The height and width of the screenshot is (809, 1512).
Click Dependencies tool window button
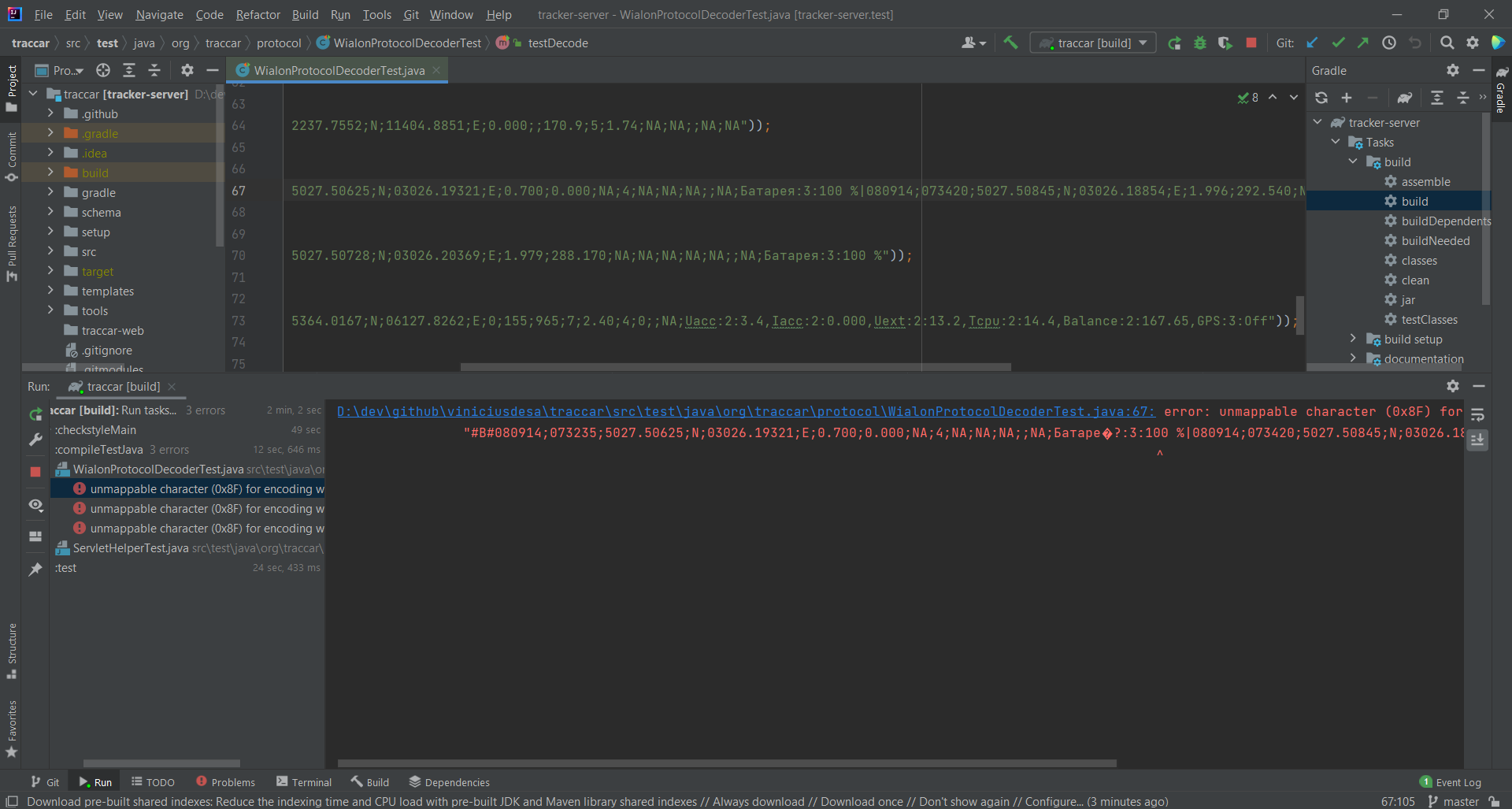[x=449, y=781]
